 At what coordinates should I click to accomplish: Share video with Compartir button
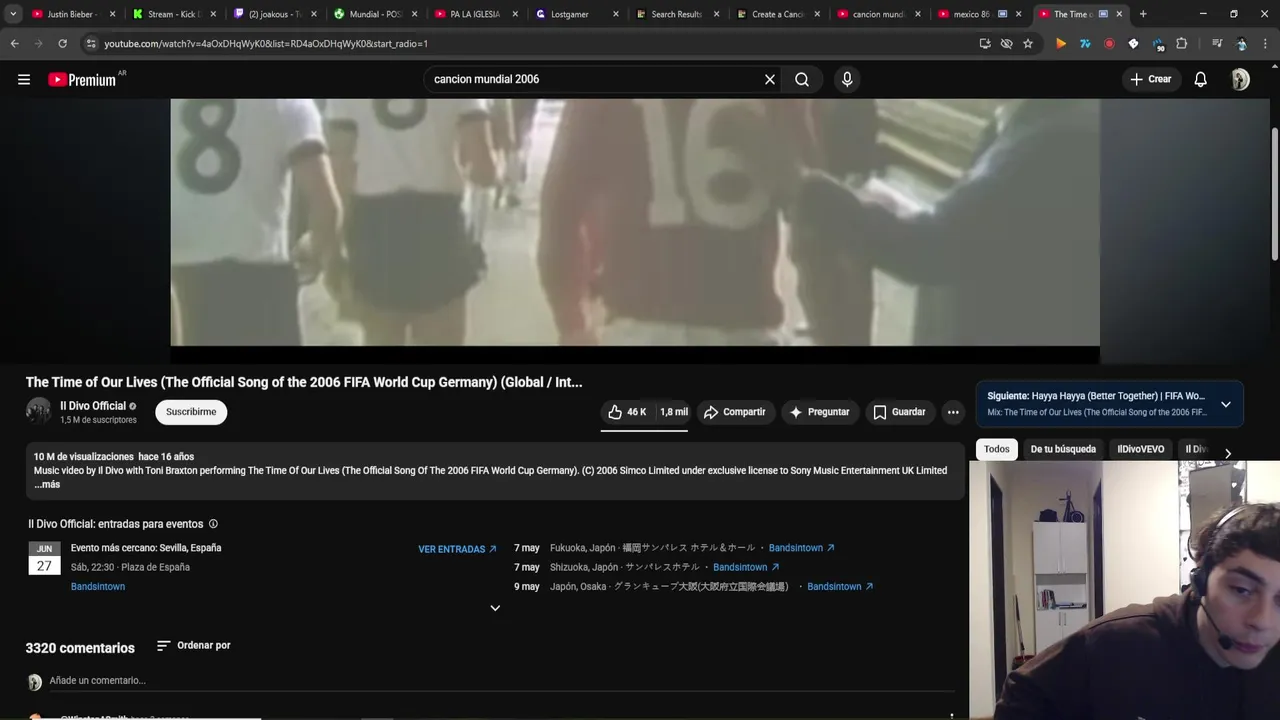[x=735, y=412]
